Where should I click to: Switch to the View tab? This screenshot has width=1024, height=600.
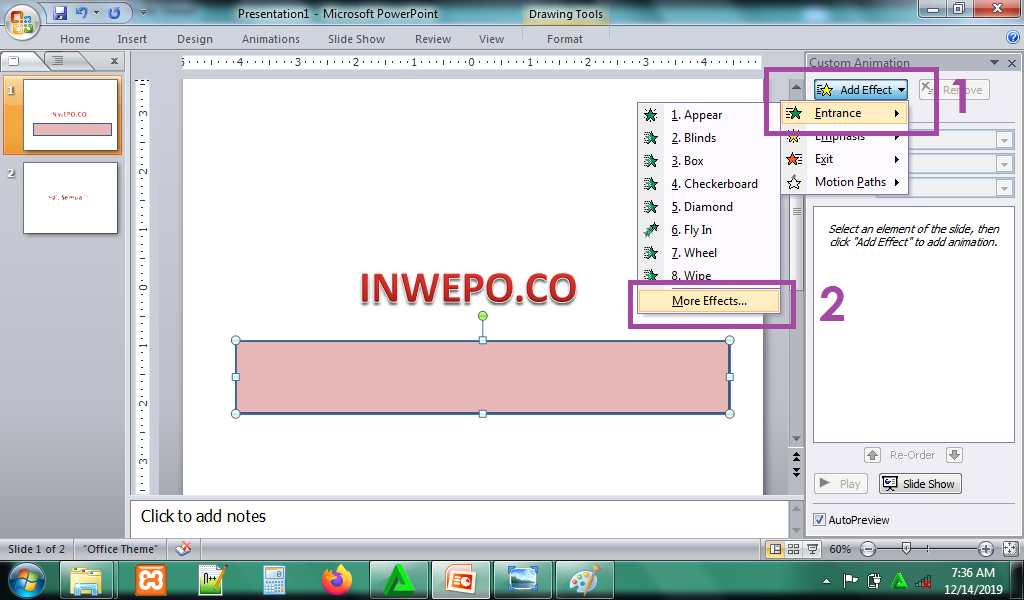(x=491, y=39)
